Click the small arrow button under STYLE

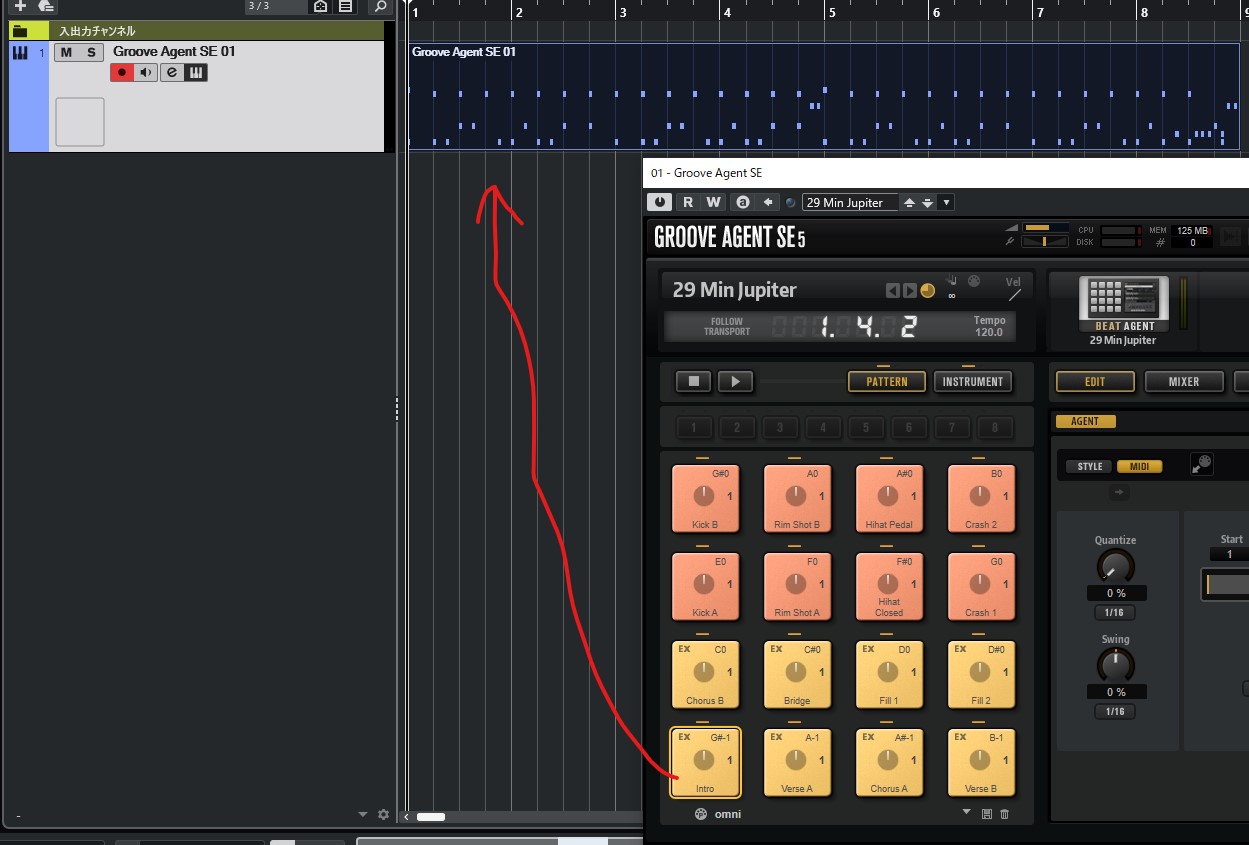click(1119, 492)
